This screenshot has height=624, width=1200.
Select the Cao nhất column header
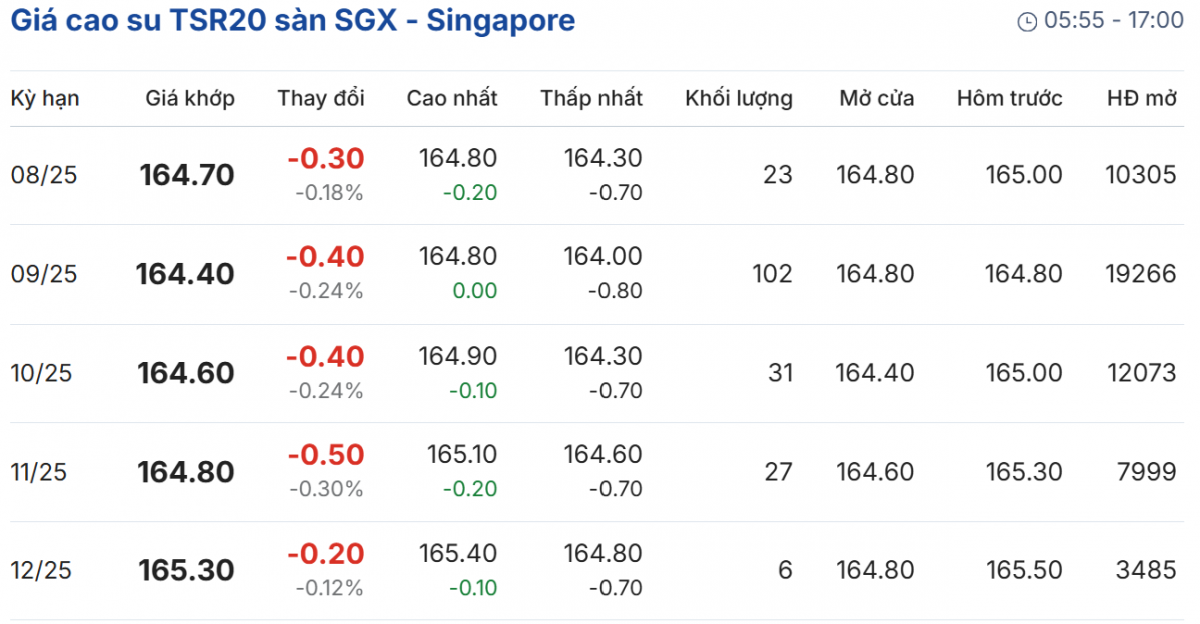451,98
